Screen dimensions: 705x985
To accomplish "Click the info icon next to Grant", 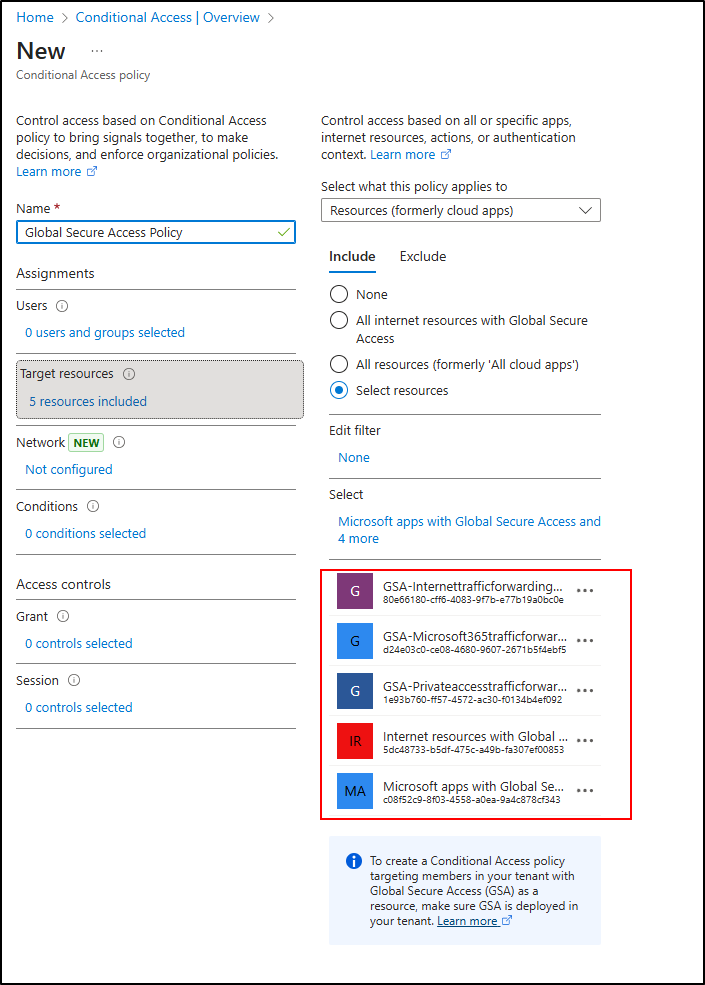I will tap(63, 617).
